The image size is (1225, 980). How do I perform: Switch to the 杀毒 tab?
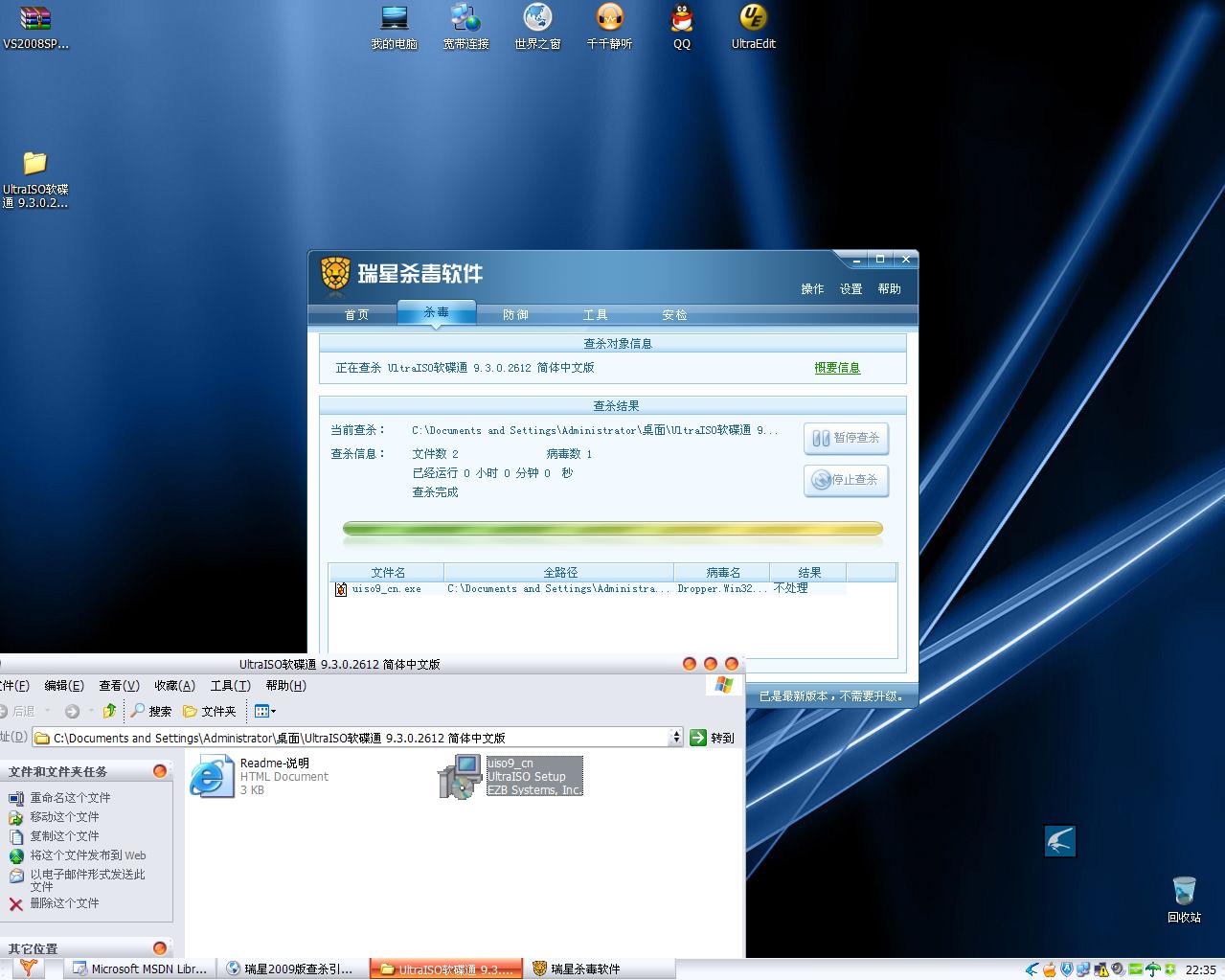pos(437,312)
